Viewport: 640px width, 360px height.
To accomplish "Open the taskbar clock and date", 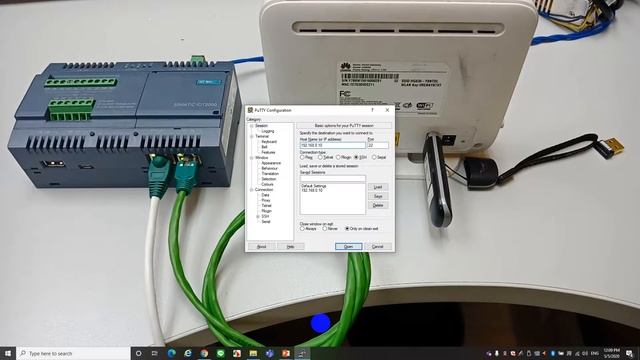I will point(611,353).
